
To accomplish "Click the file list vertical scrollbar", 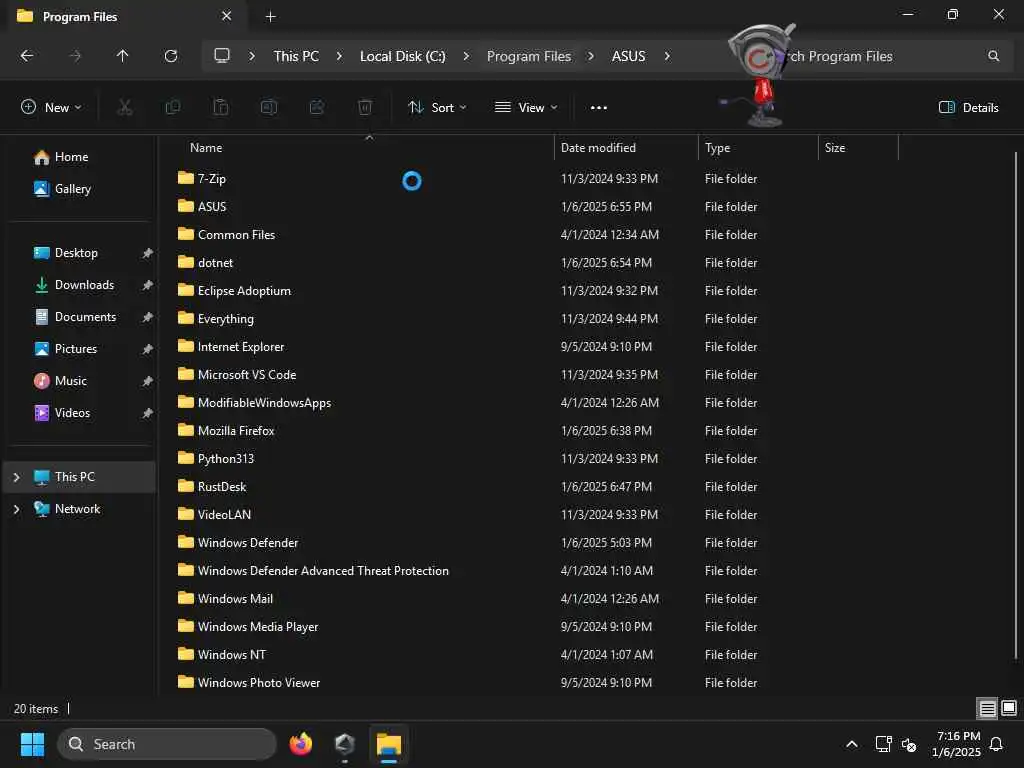I will click(1016, 405).
